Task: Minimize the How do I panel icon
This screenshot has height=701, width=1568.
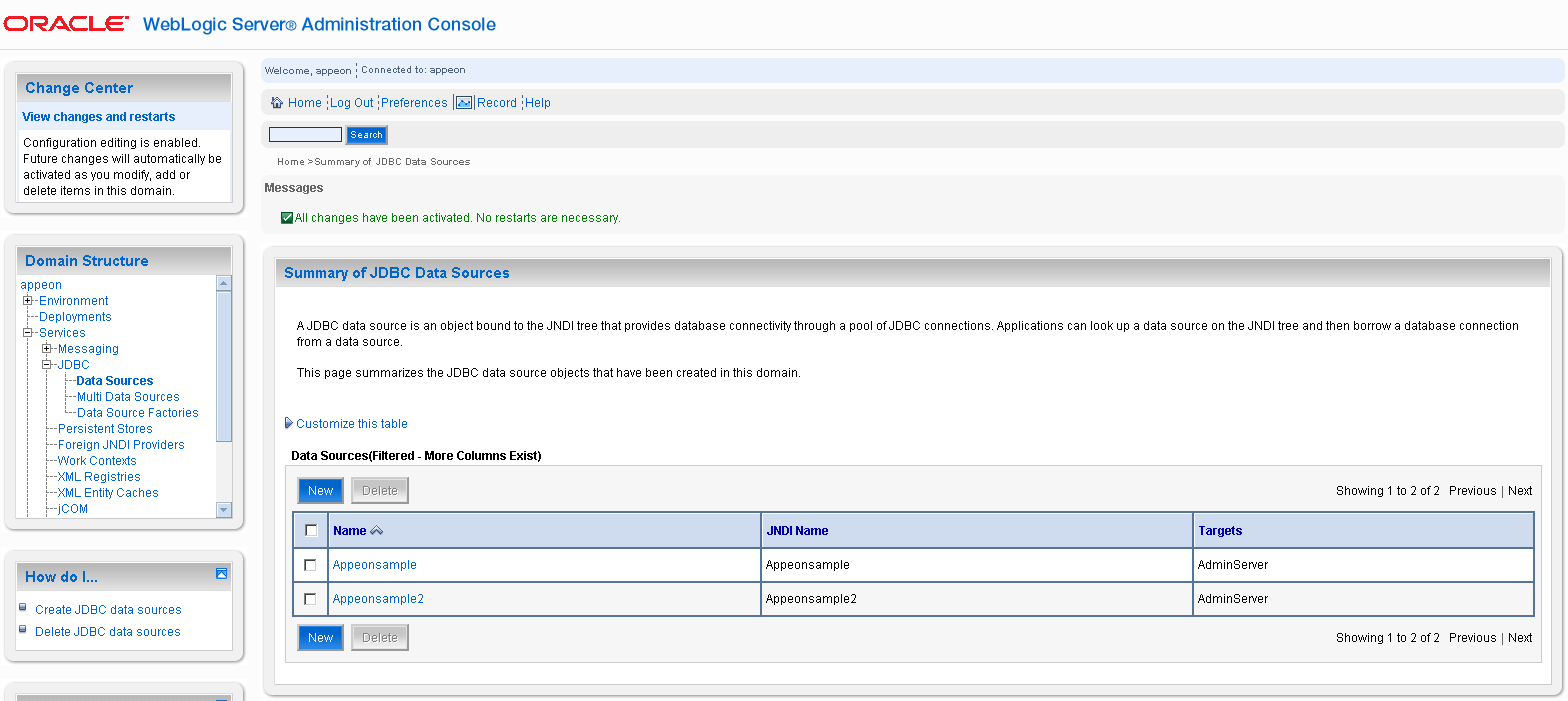Action: tap(222, 574)
